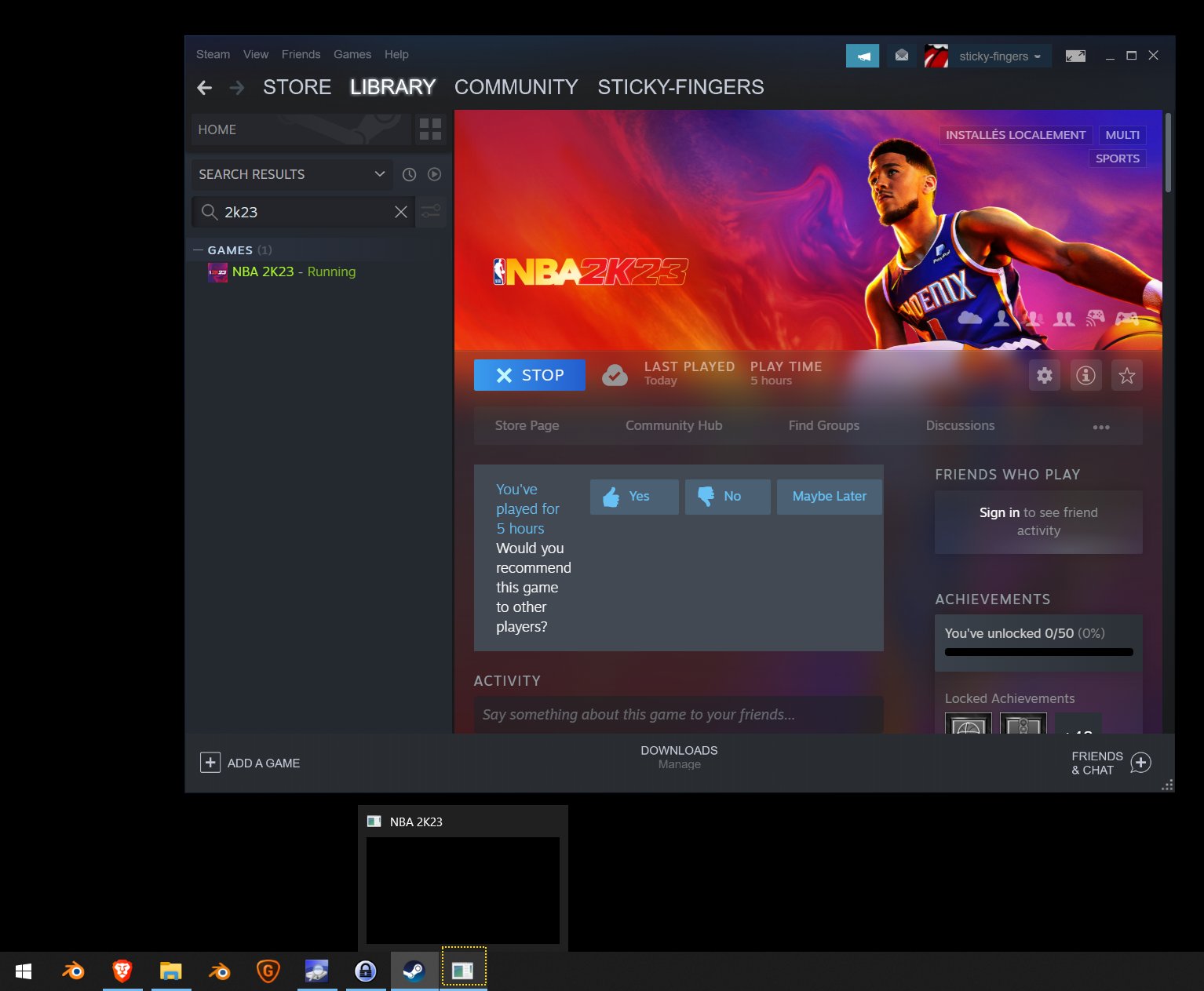Click Sign in for friend activity
Image resolution: width=1204 pixels, height=991 pixels.
tap(999, 512)
